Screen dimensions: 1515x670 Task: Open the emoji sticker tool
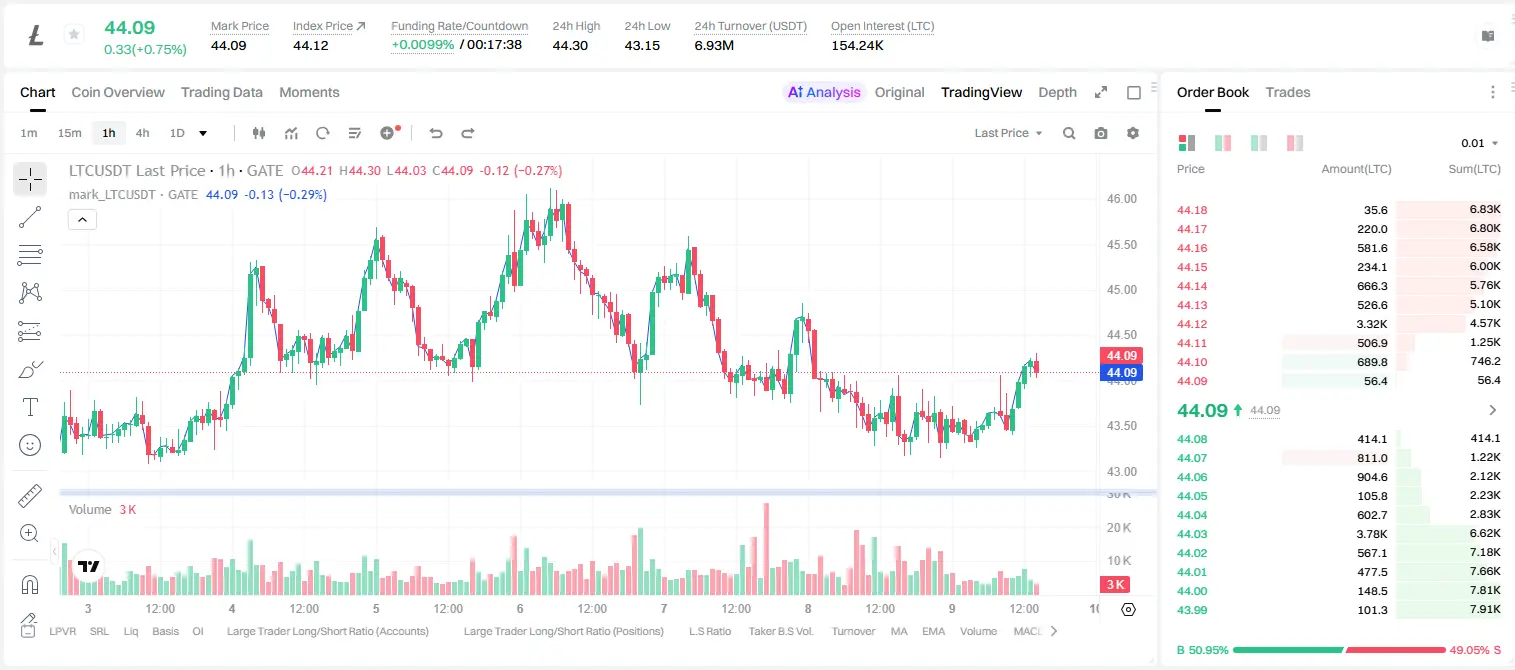pos(30,445)
